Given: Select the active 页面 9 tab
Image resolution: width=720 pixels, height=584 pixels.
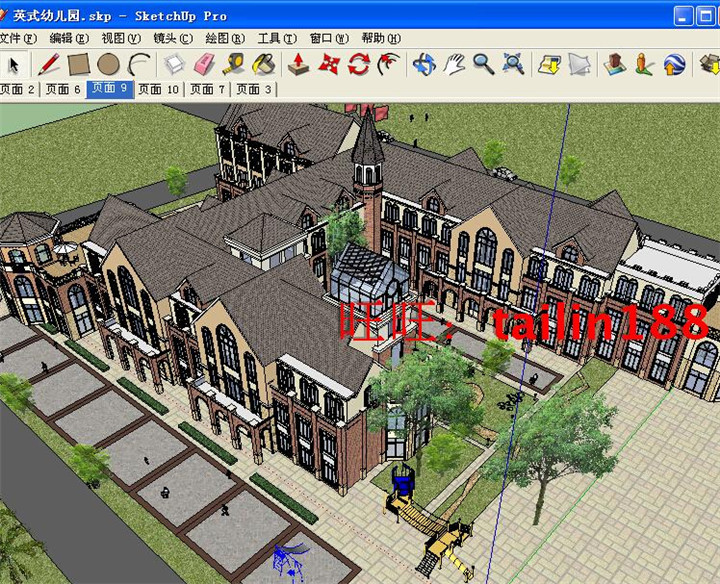Looking at the screenshot, I should pos(110,89).
